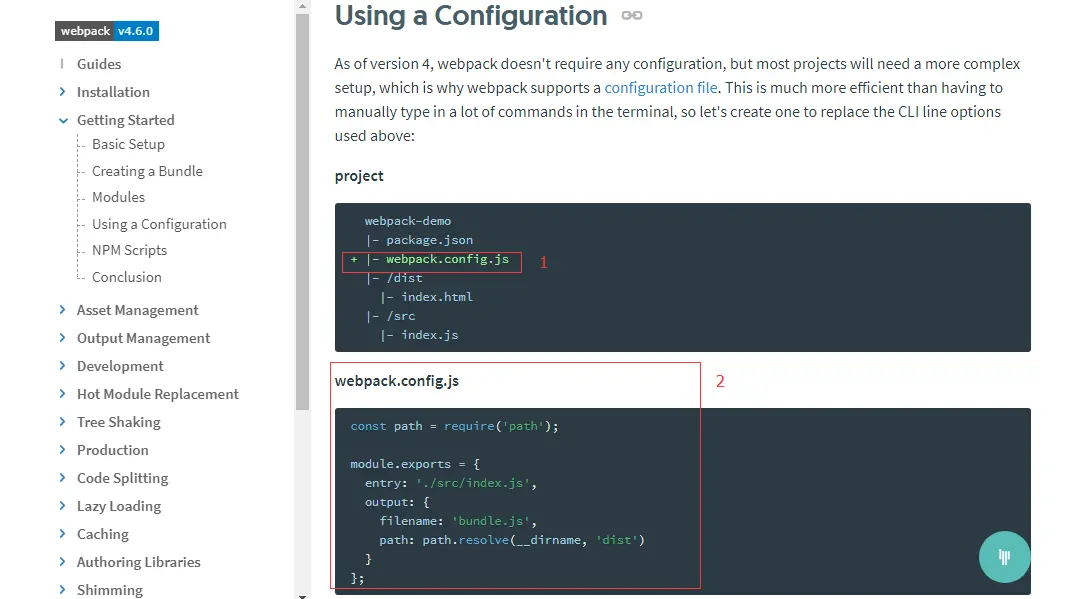Image resolution: width=1086 pixels, height=599 pixels.
Task: Open the Production guide
Action: coord(112,450)
